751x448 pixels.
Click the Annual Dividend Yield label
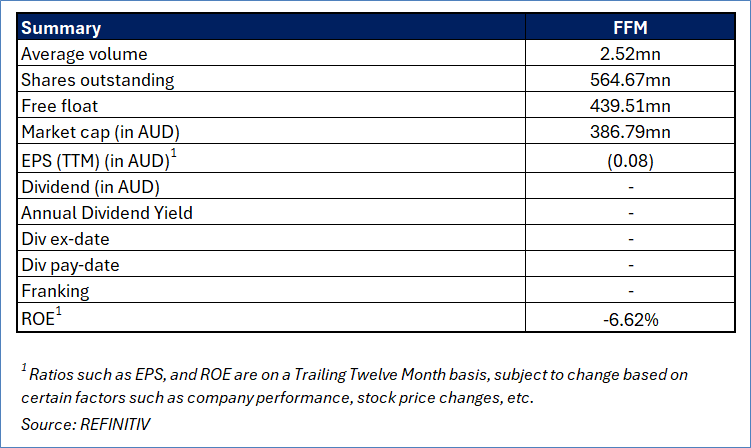(106, 213)
